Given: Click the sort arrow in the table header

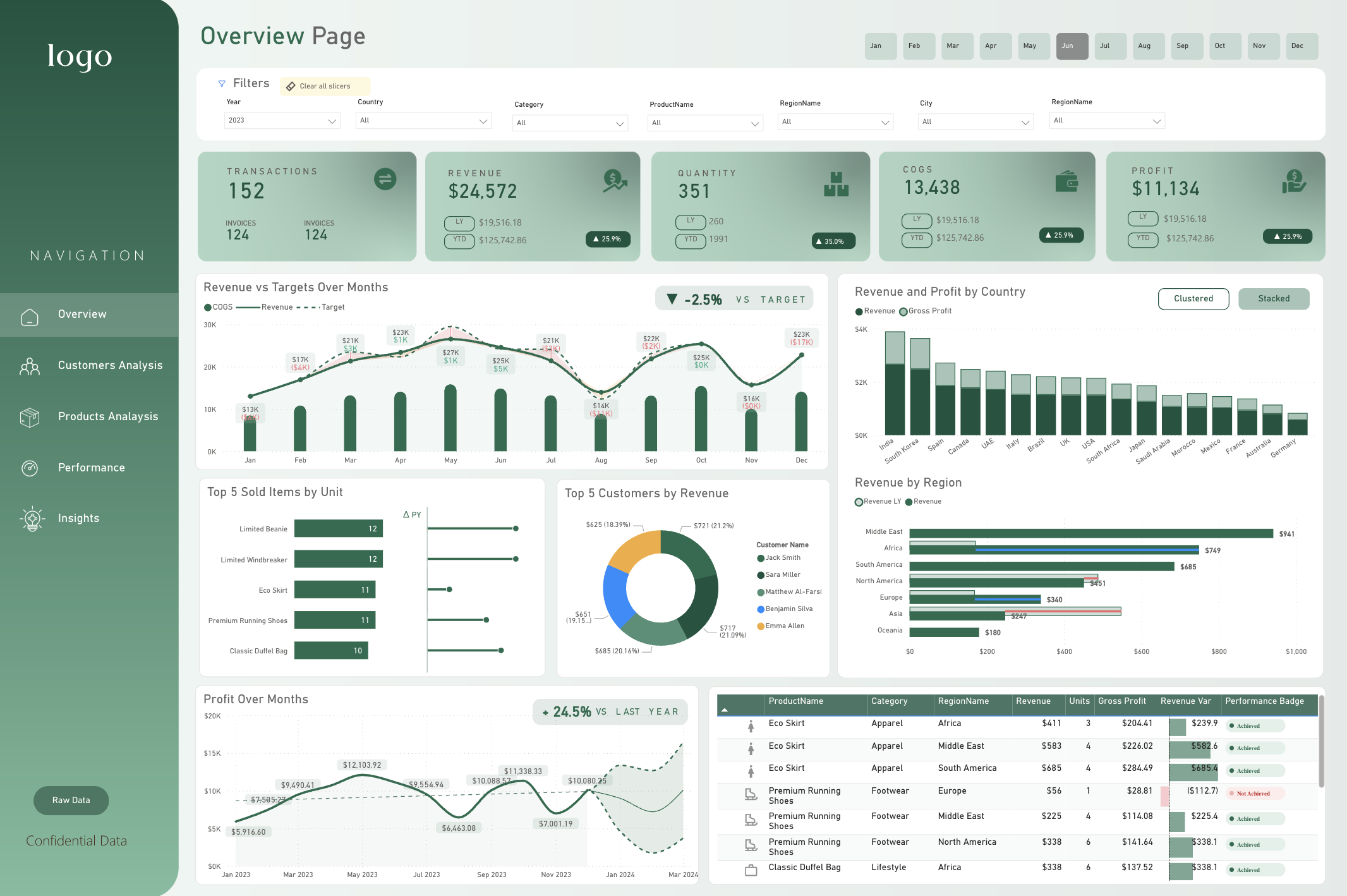Looking at the screenshot, I should click(x=725, y=710).
